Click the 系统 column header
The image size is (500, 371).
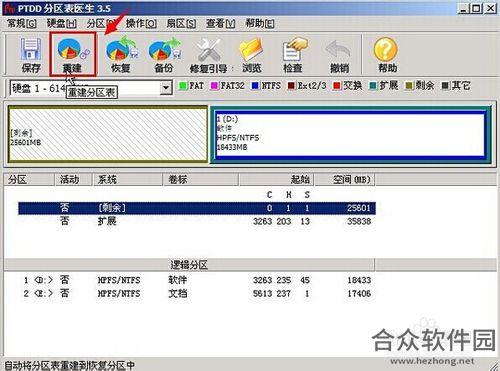coord(127,179)
